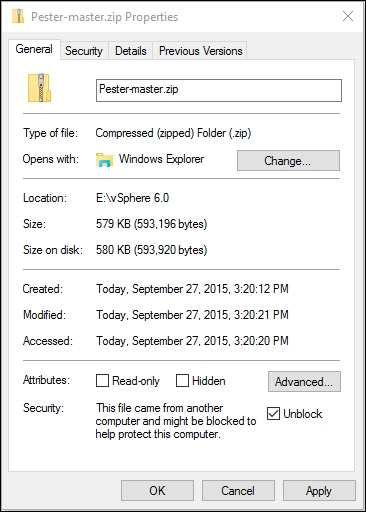Click the Location path E:\vSphere 6.0
The width and height of the screenshot is (366, 512).
(132, 198)
